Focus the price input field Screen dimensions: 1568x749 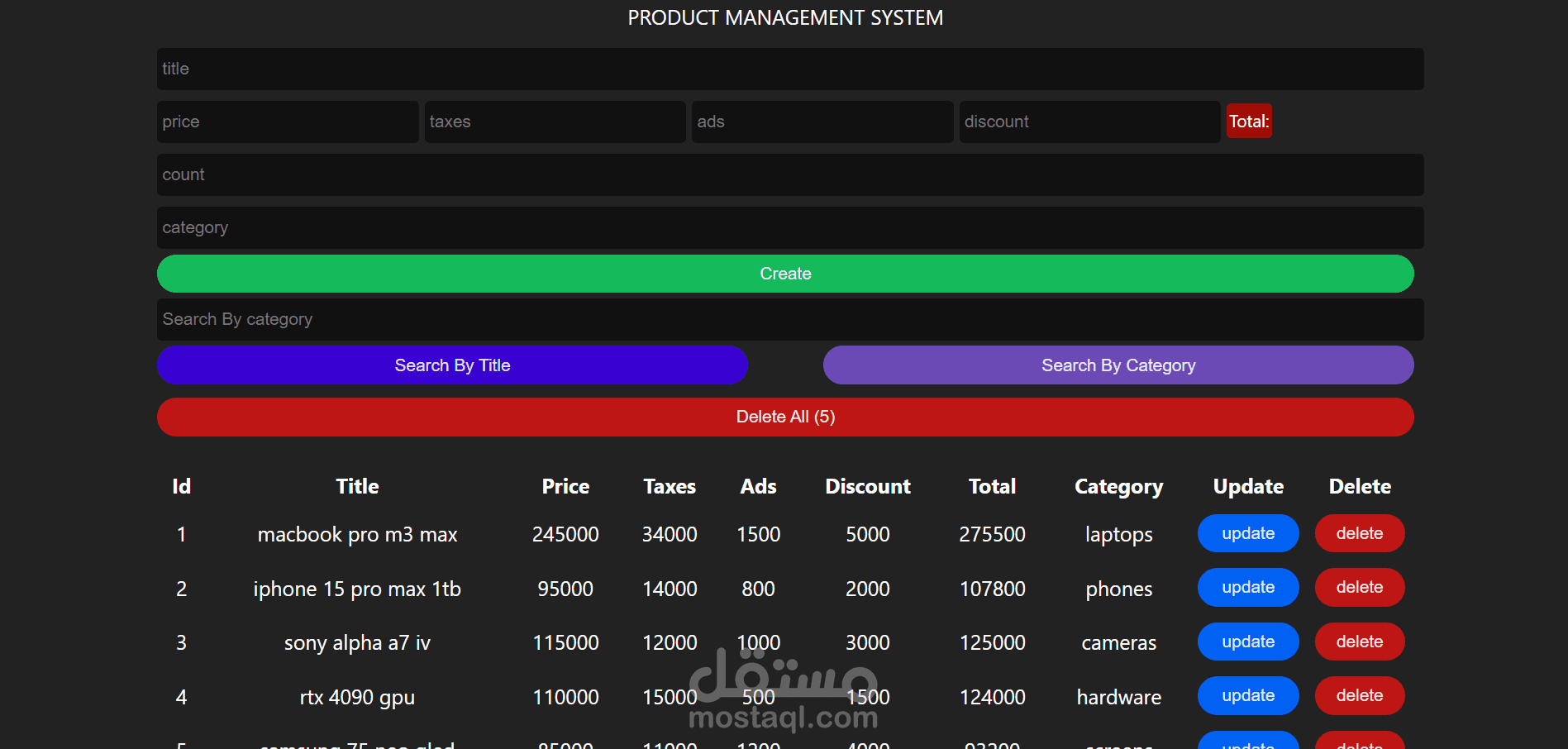288,122
